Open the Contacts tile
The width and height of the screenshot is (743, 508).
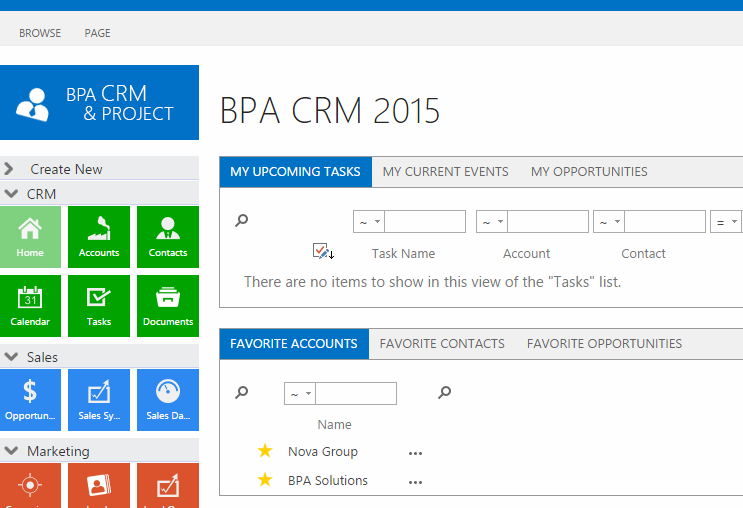tap(168, 236)
